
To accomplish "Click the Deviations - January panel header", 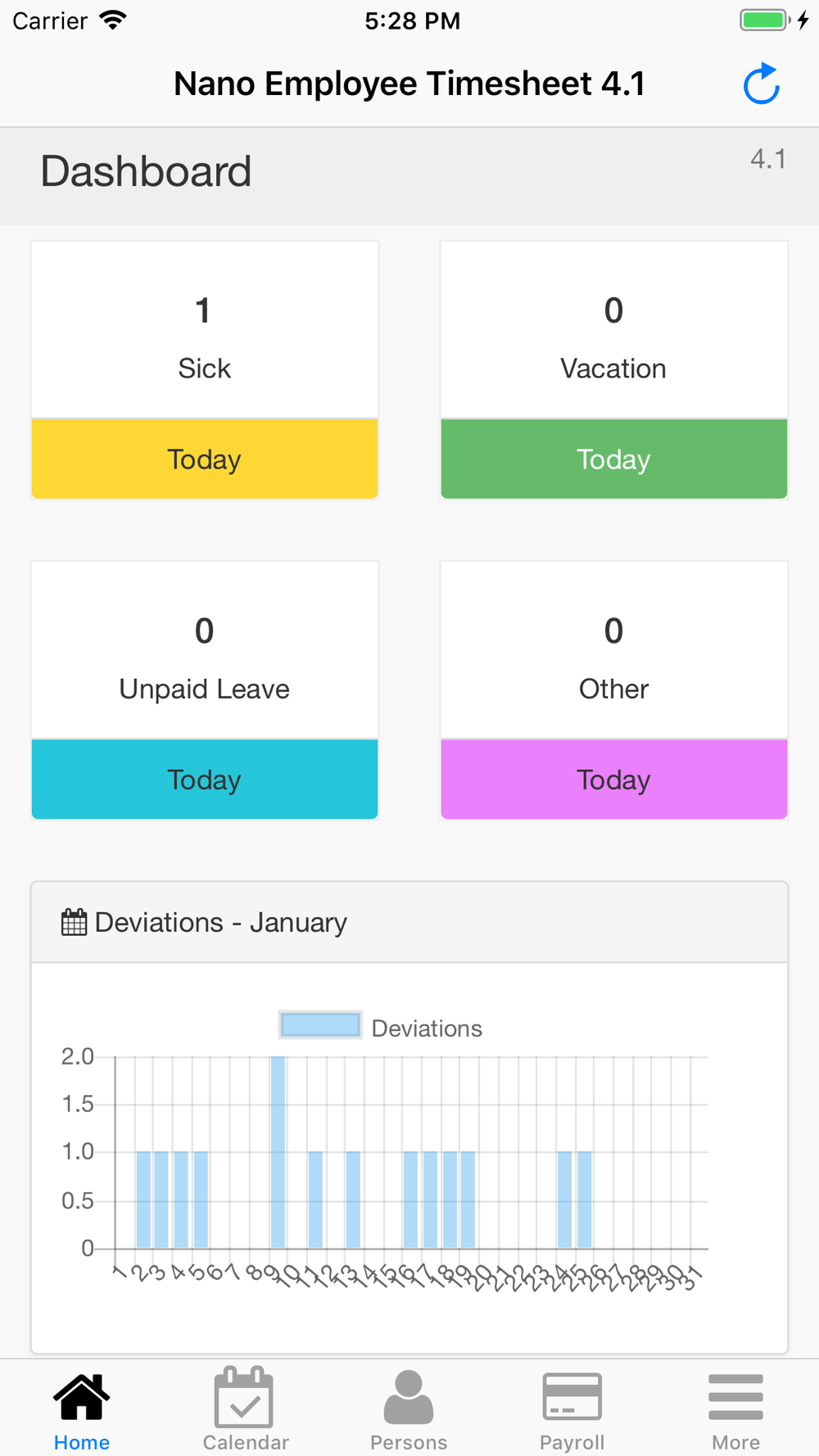I will 409,922.
